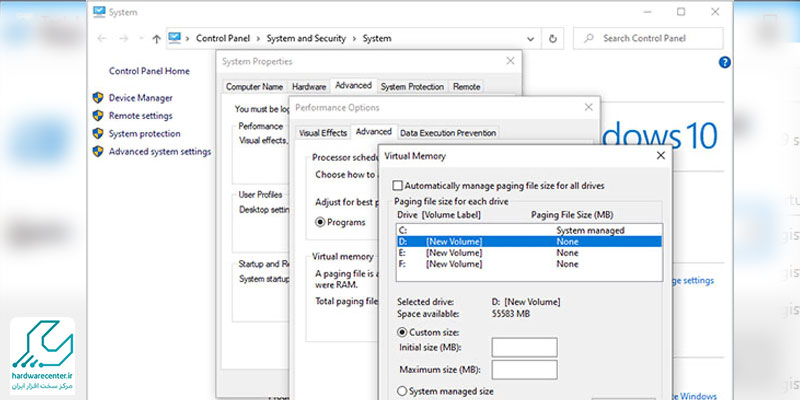
Task: Click the computer icon in address bar
Action: (175, 38)
